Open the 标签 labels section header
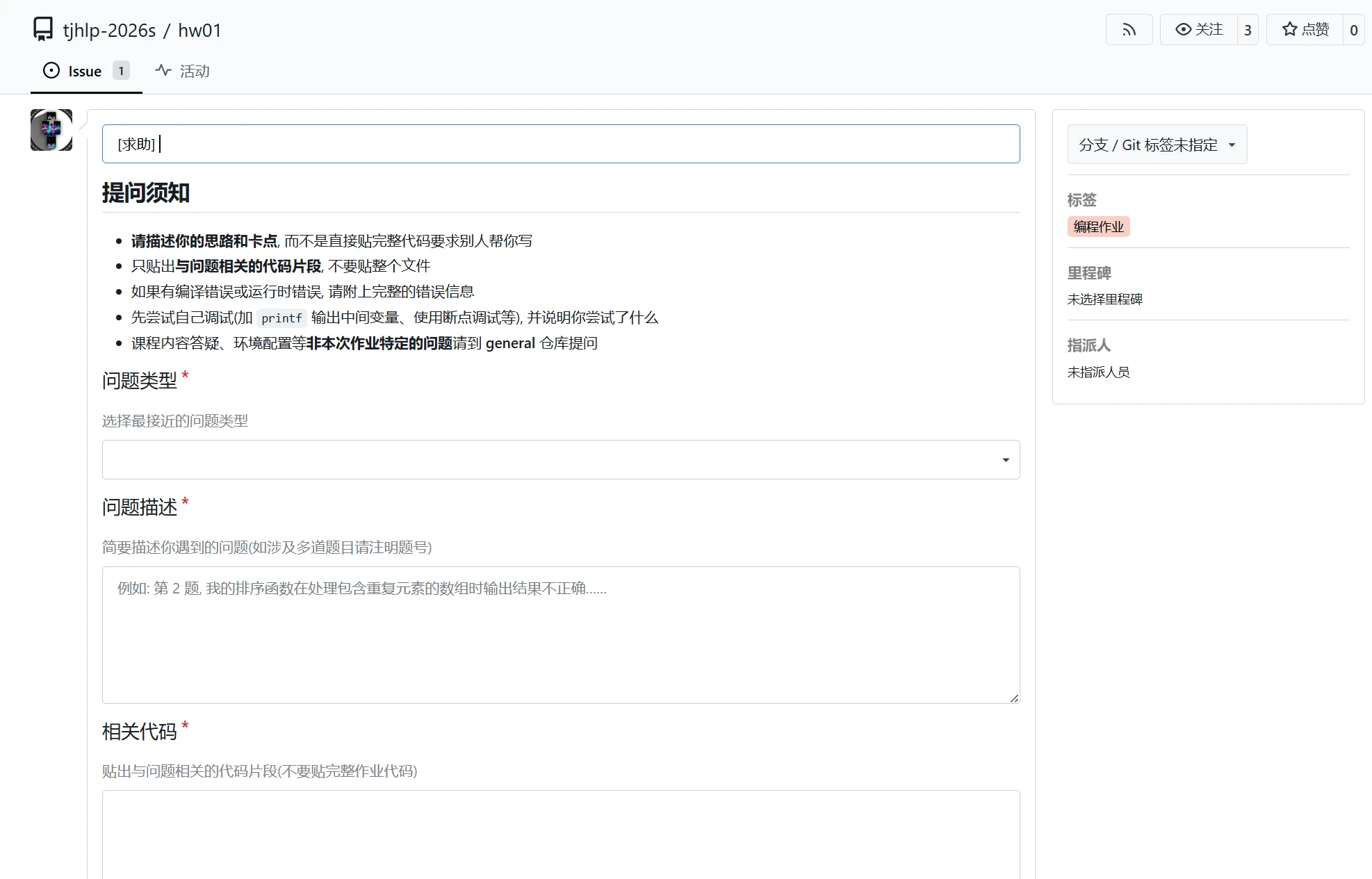The width and height of the screenshot is (1372, 879). 1082,200
